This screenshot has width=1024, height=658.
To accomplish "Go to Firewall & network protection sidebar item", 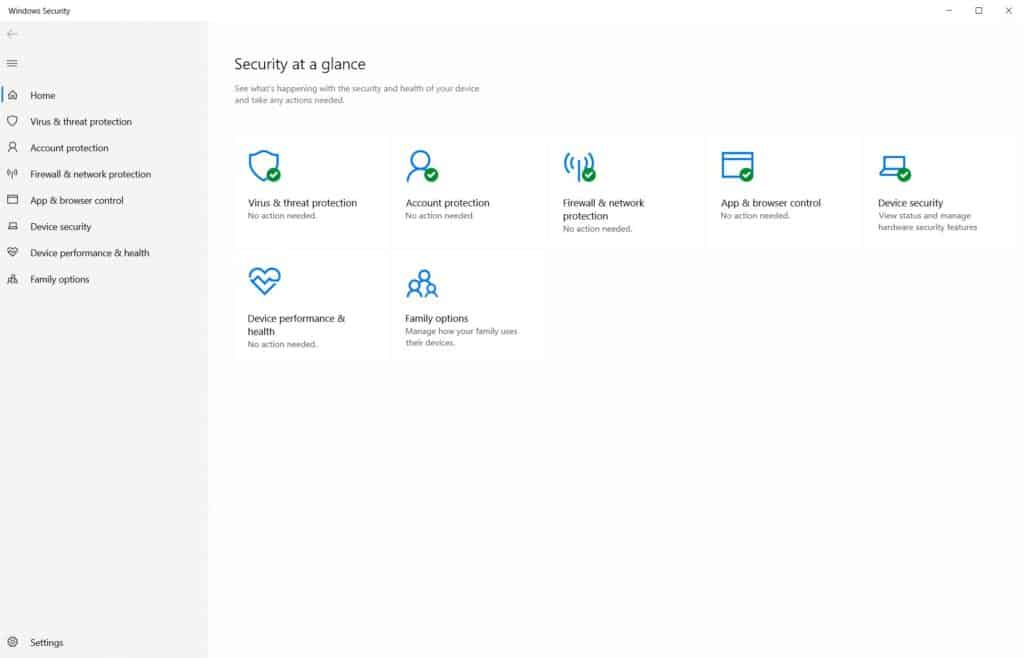I will coord(104,174).
